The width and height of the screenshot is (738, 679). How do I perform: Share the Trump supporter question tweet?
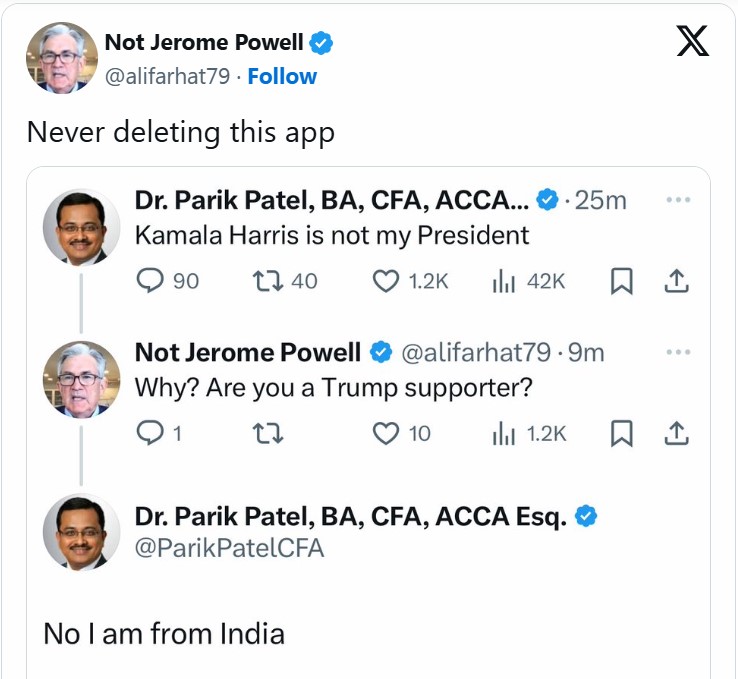676,433
